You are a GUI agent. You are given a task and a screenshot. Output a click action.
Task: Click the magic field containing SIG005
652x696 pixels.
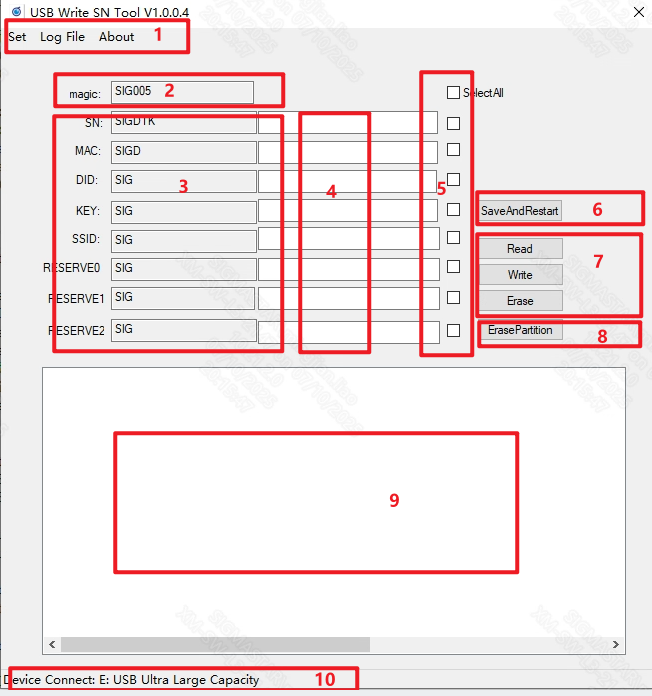[182, 92]
